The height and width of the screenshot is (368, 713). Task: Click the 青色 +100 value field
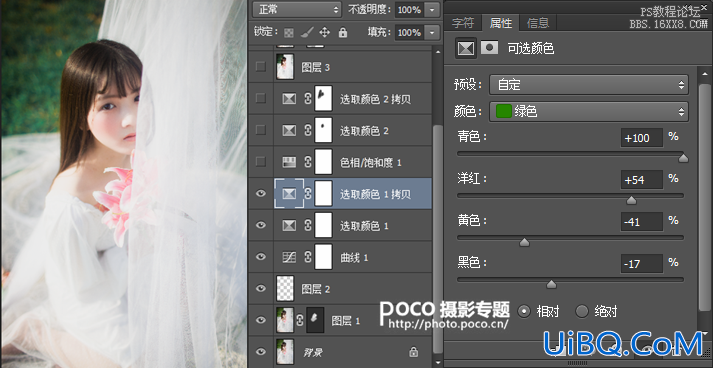click(x=642, y=138)
